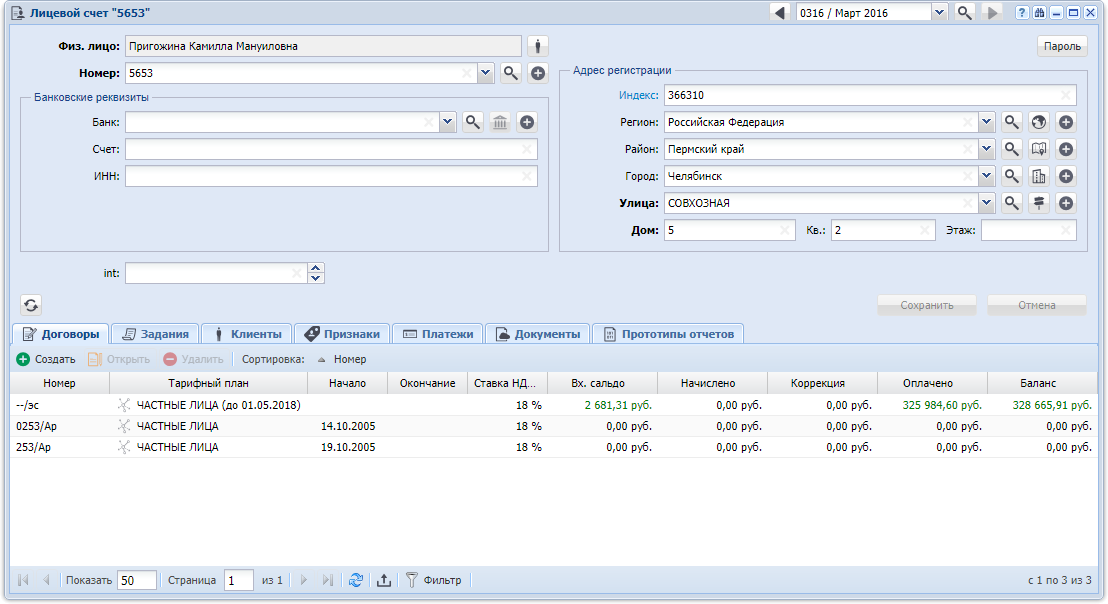Open the Регион dropdown list
This screenshot has height=604, width=1108.
coord(986,122)
